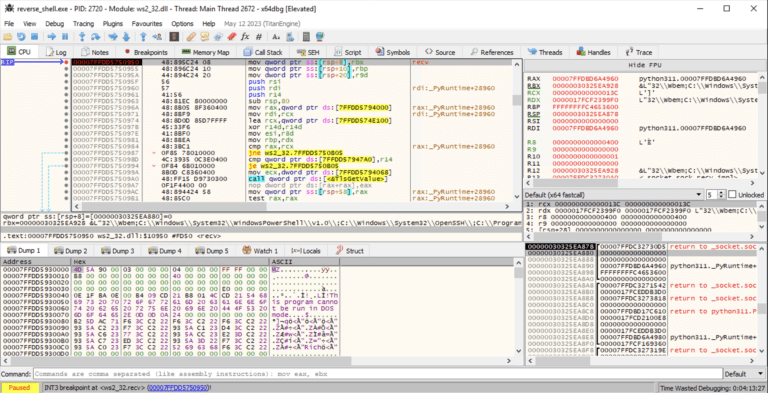Select the Dump 2 tab
The width and height of the screenshot is (768, 393).
point(71,250)
